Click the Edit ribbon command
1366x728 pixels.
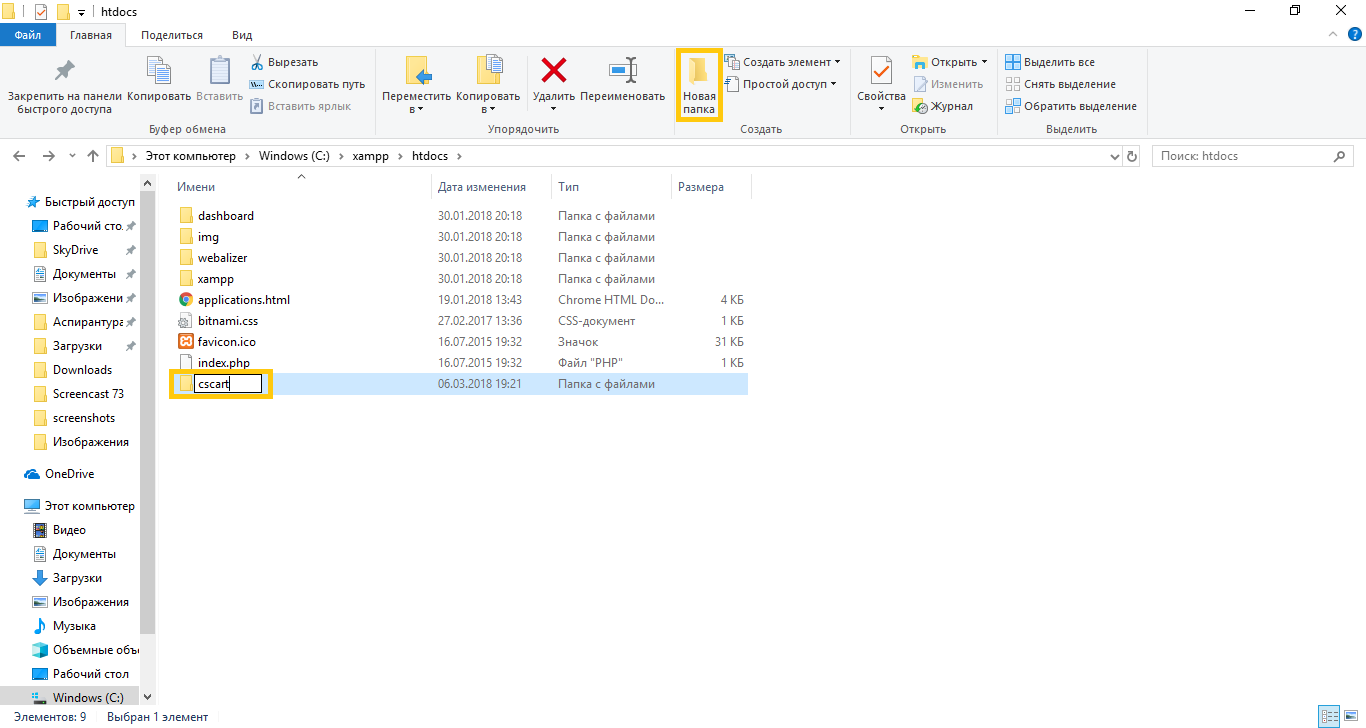click(947, 84)
